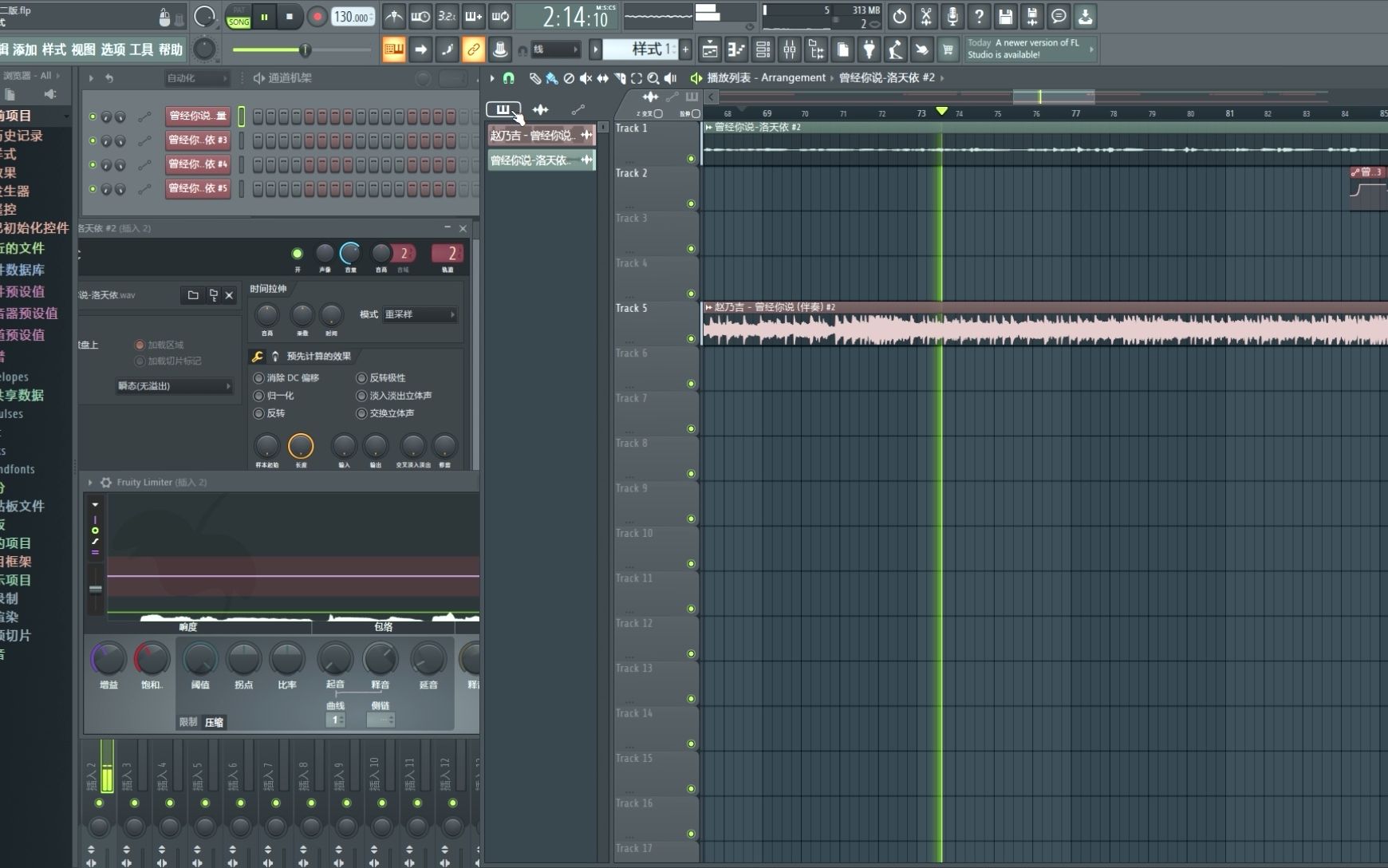This screenshot has width=1388, height=868.
Task: Open the 工具 menu
Action: [x=141, y=49]
